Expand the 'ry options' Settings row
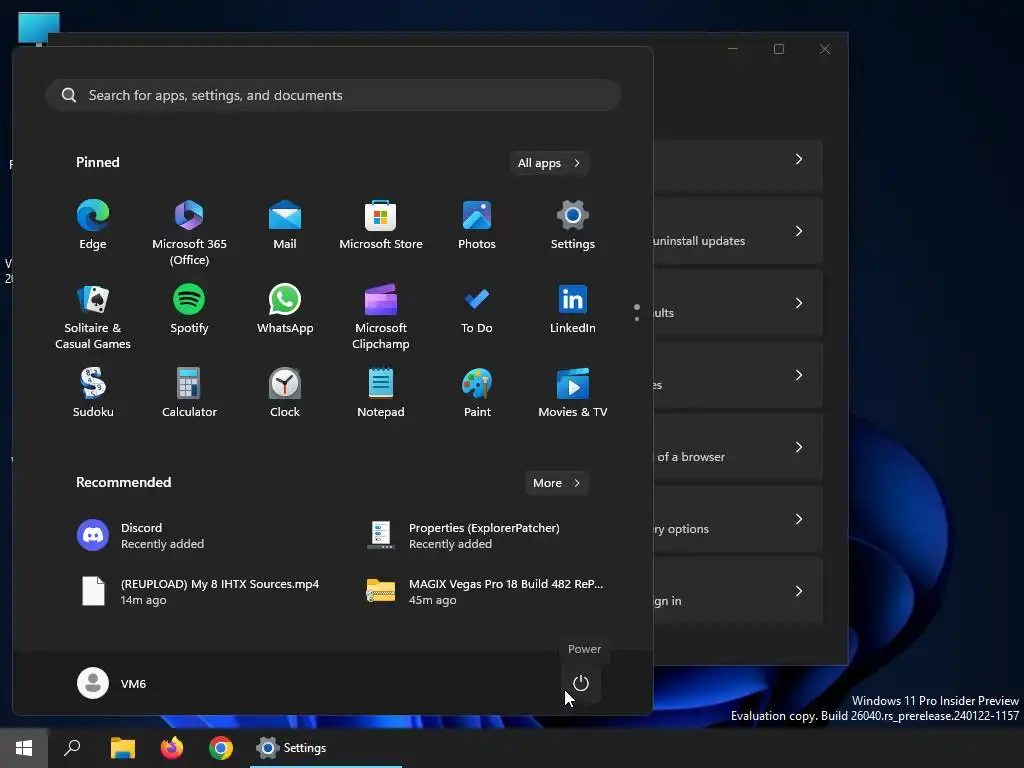 (x=738, y=519)
